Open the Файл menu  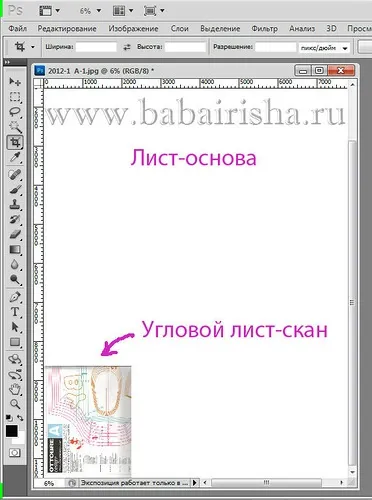(x=17, y=29)
